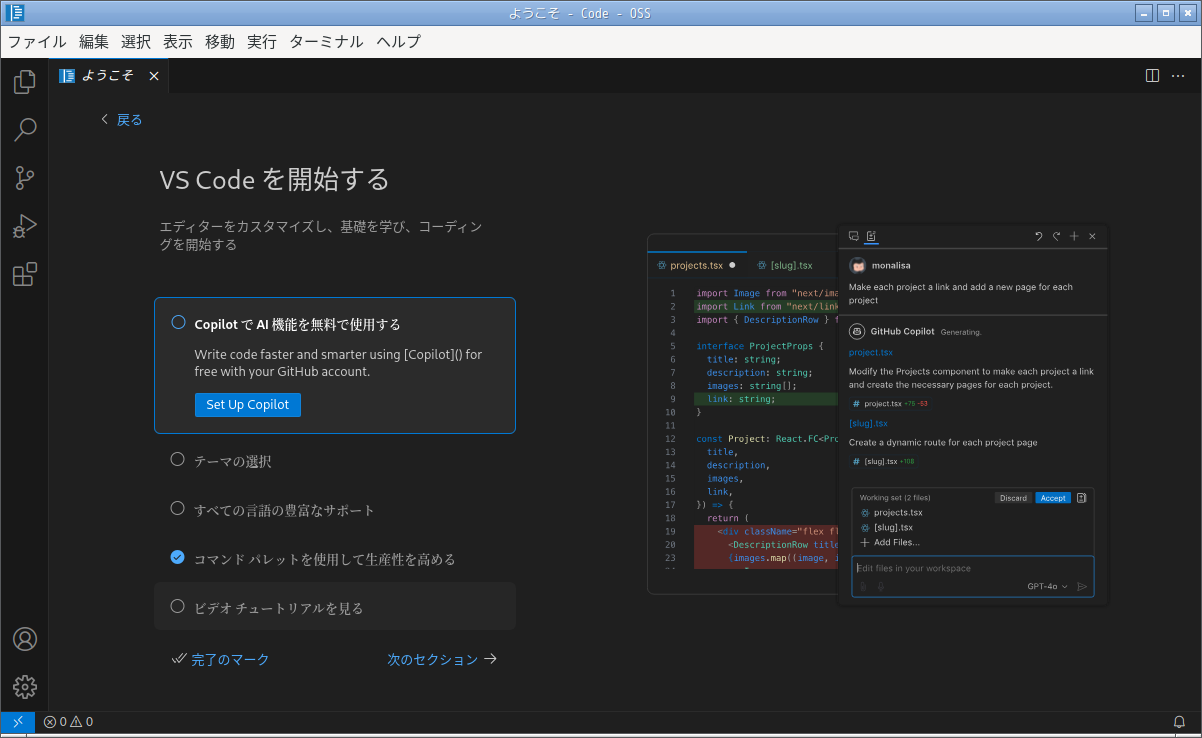Open the Accounts icon in the sidebar
The width and height of the screenshot is (1202, 738).
tap(24, 638)
